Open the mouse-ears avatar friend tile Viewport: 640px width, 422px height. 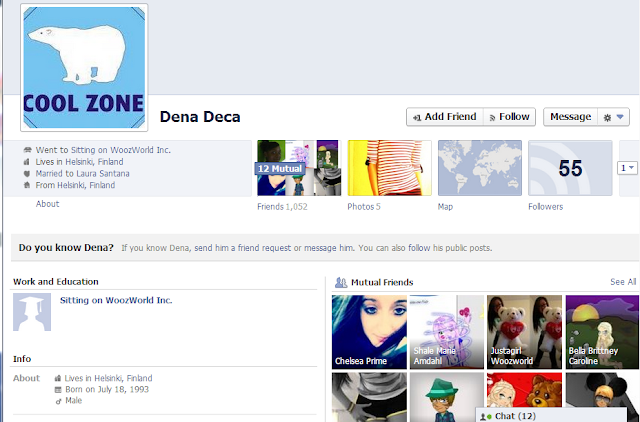pyautogui.click(x=602, y=390)
